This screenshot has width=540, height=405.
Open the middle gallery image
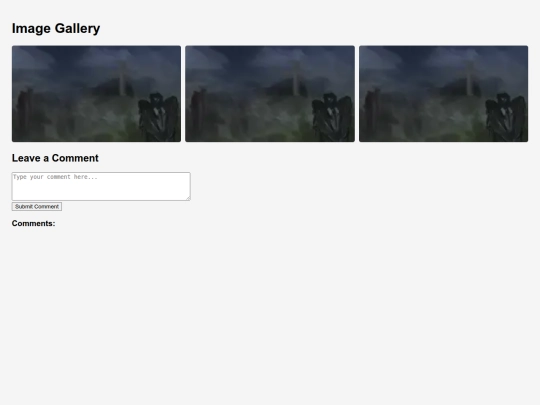click(270, 94)
